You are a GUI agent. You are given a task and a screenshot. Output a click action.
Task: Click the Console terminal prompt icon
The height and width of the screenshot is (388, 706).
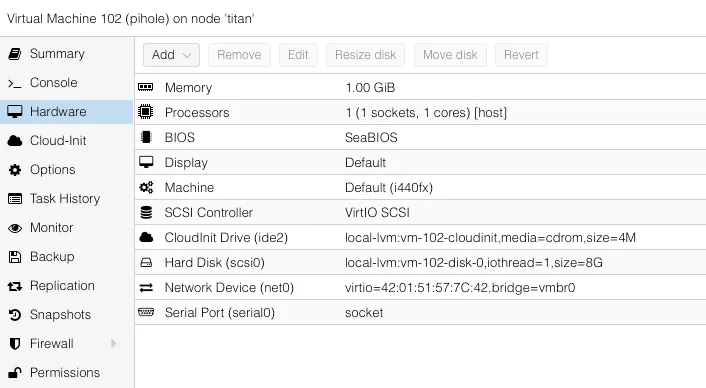[x=15, y=83]
